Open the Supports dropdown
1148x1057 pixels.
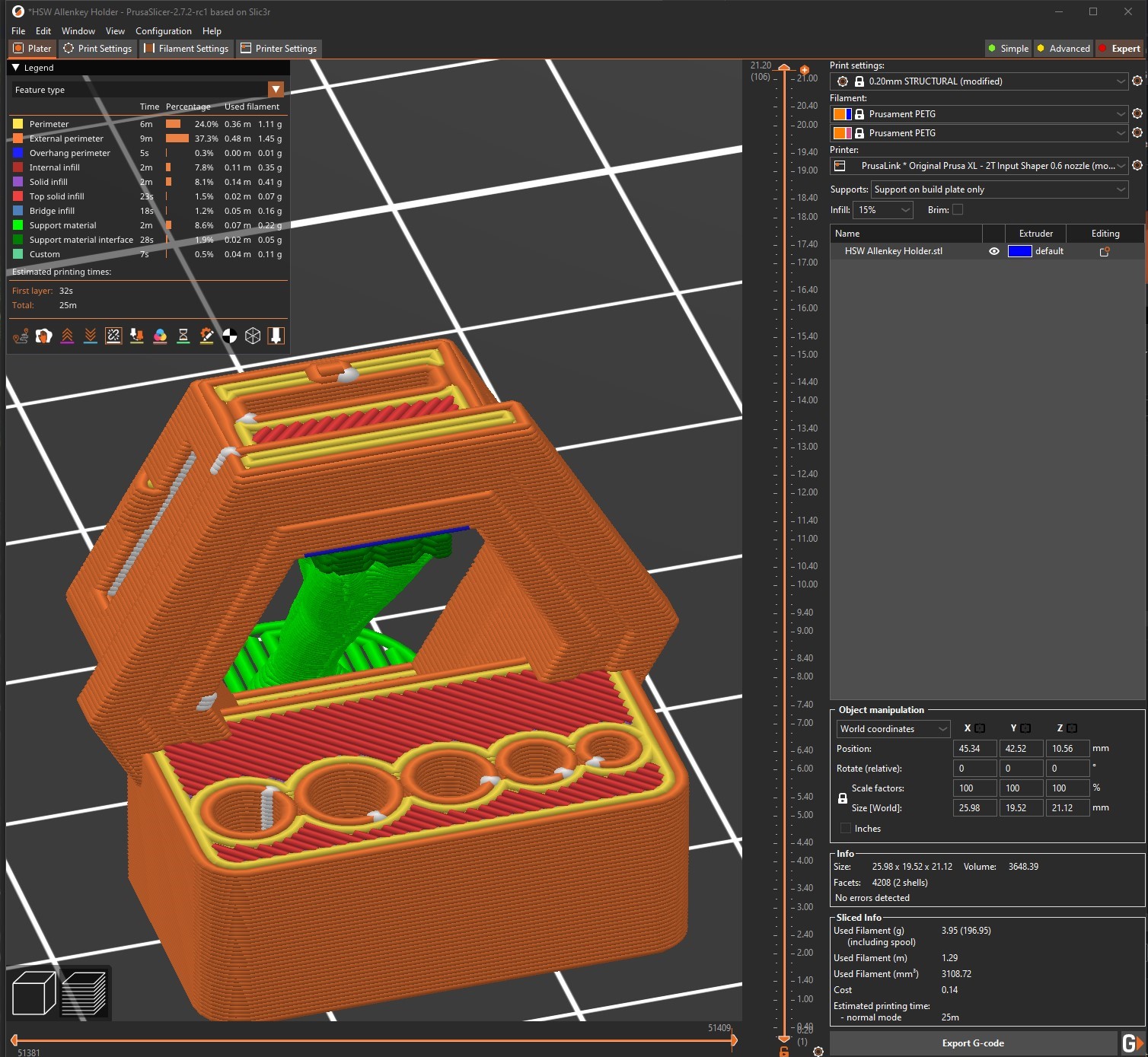1000,189
